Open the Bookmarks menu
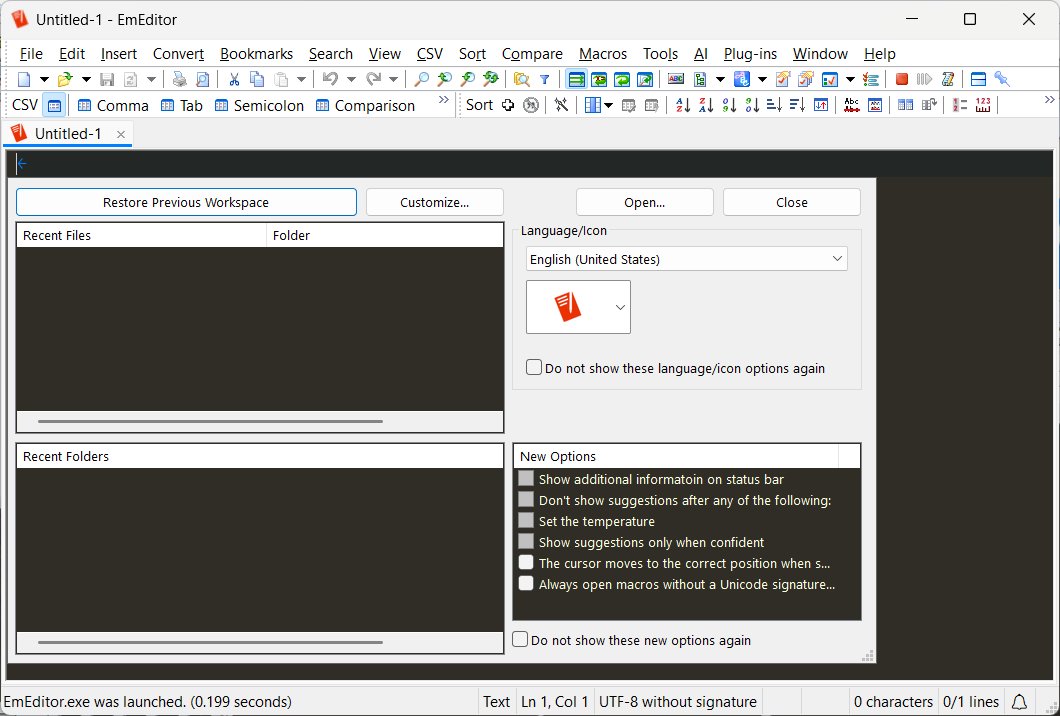 256,54
